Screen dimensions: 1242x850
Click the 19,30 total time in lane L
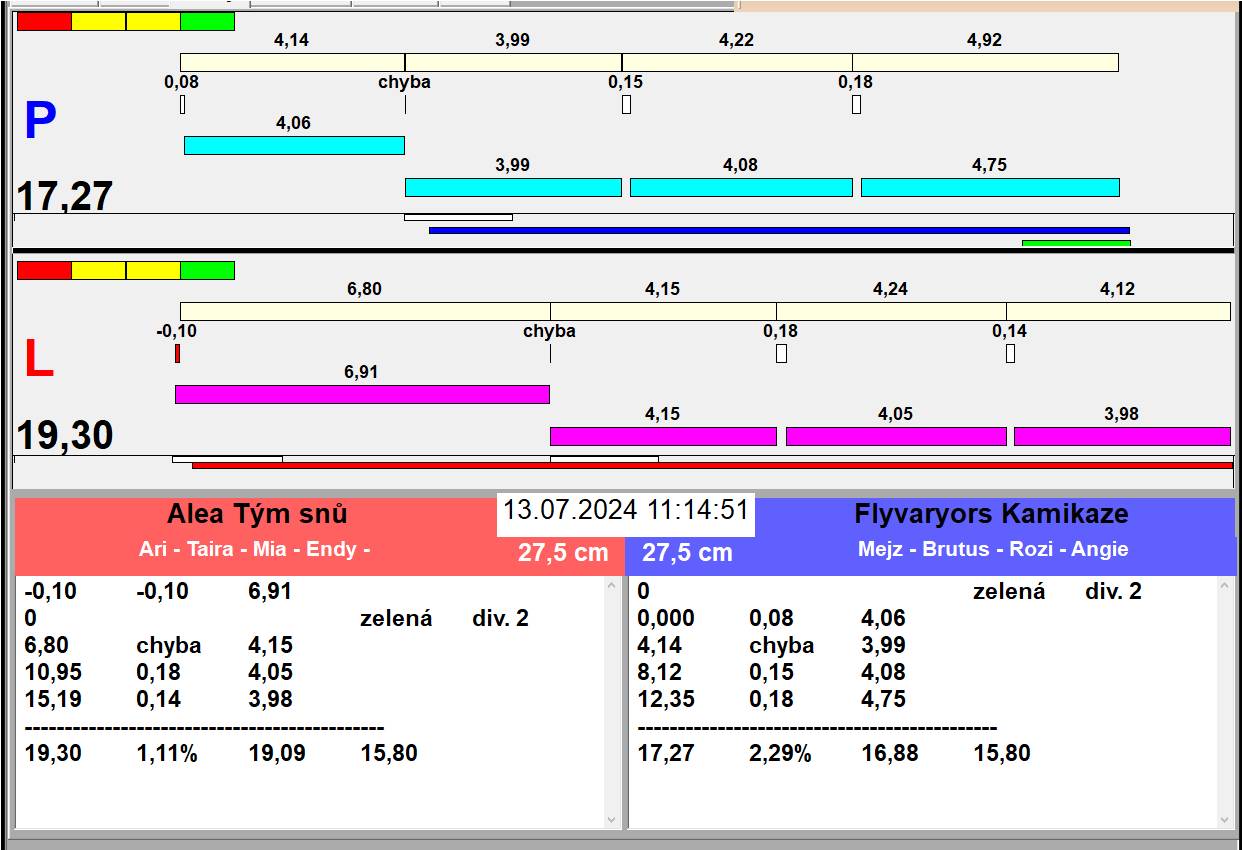coord(65,436)
